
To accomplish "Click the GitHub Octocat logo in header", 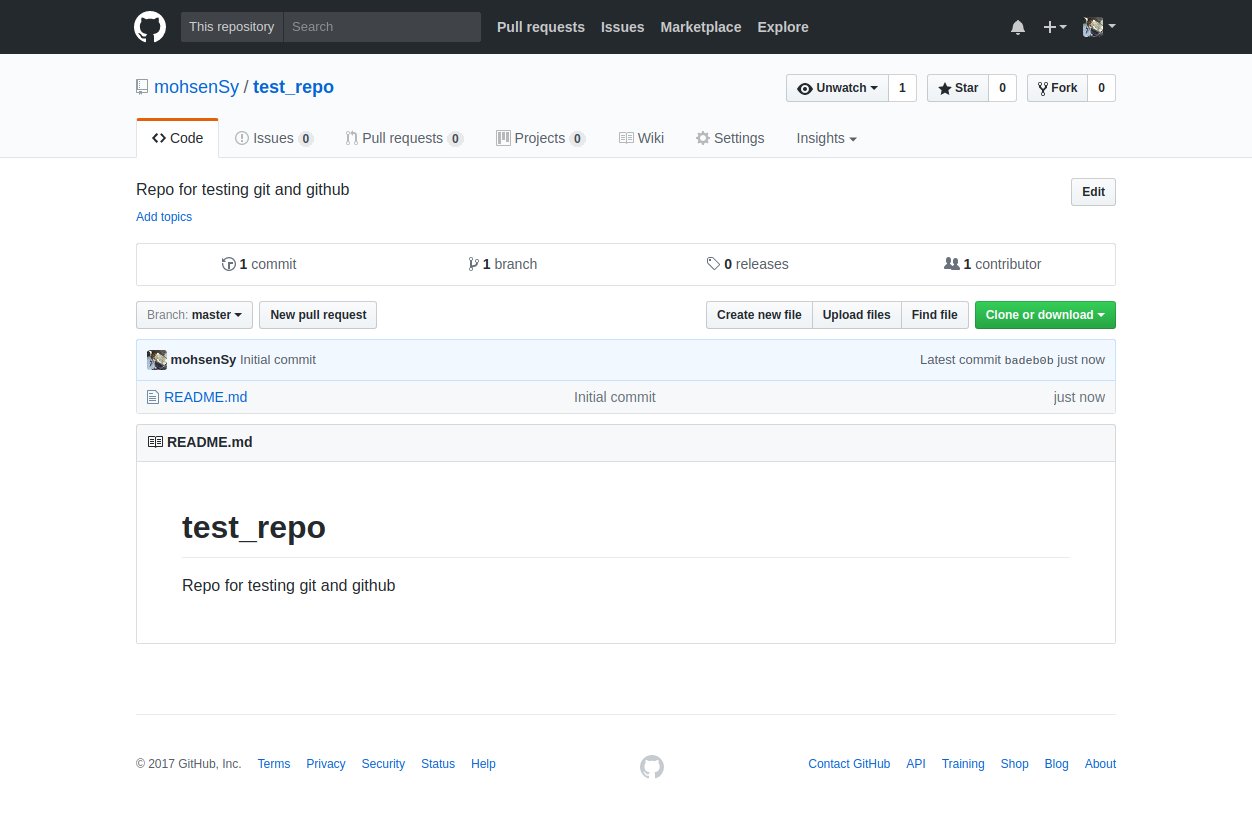I will pos(150,27).
